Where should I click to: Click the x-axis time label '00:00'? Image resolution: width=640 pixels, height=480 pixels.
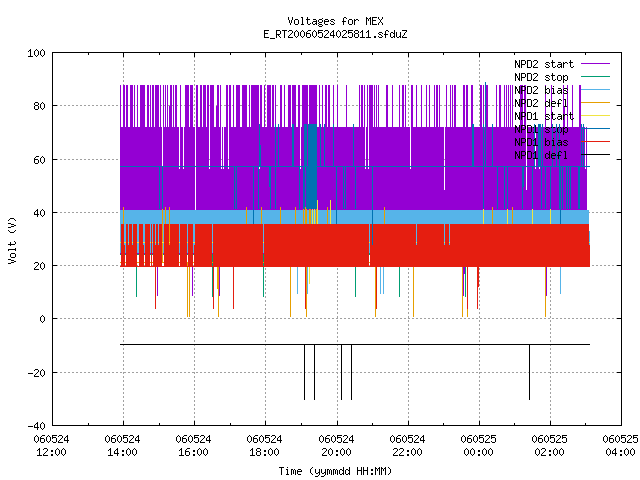[478, 453]
